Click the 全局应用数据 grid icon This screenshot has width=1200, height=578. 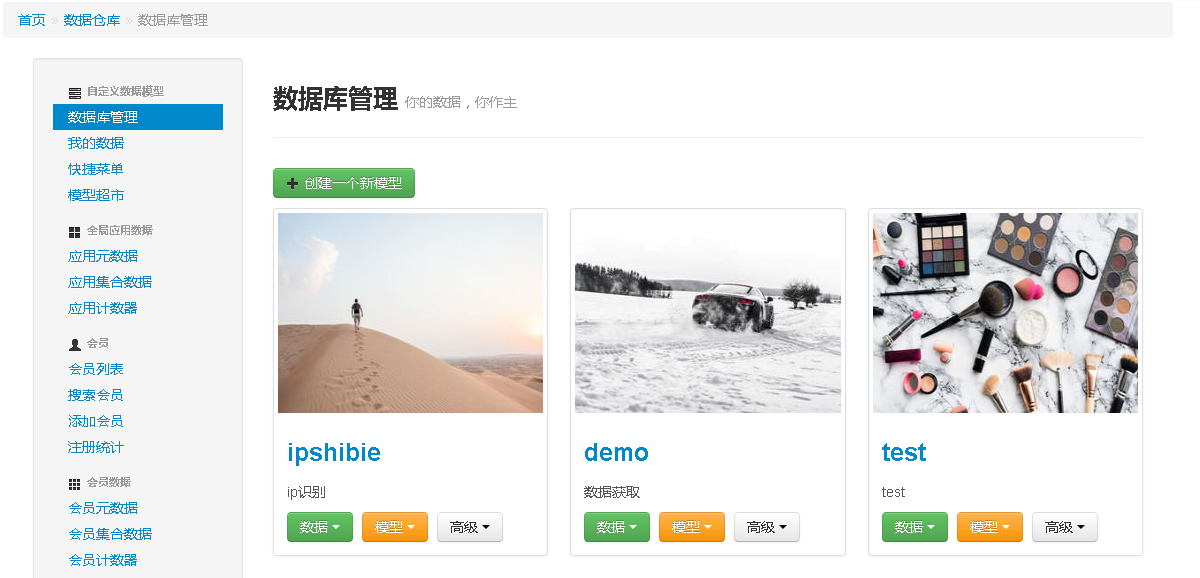click(x=75, y=231)
